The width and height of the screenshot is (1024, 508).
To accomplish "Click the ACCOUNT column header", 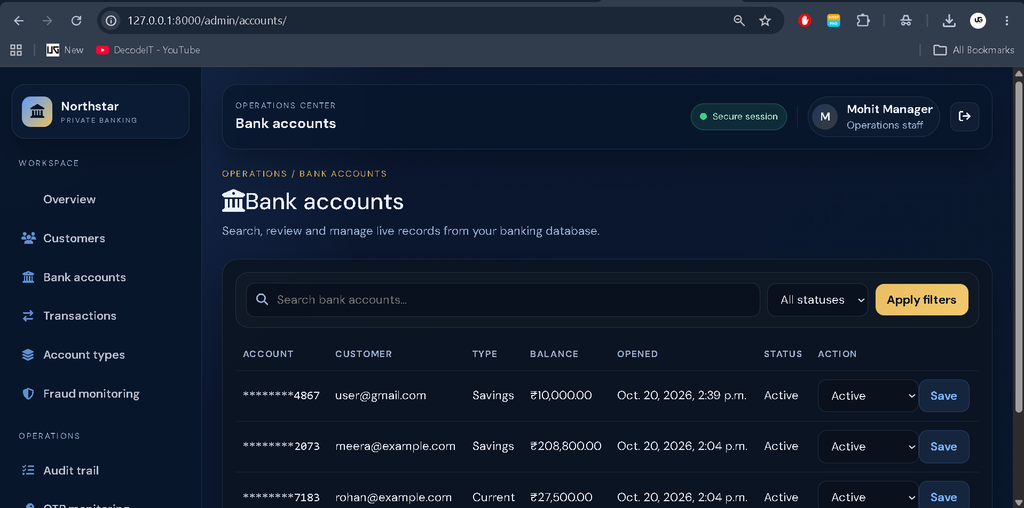I will click(x=268, y=354).
